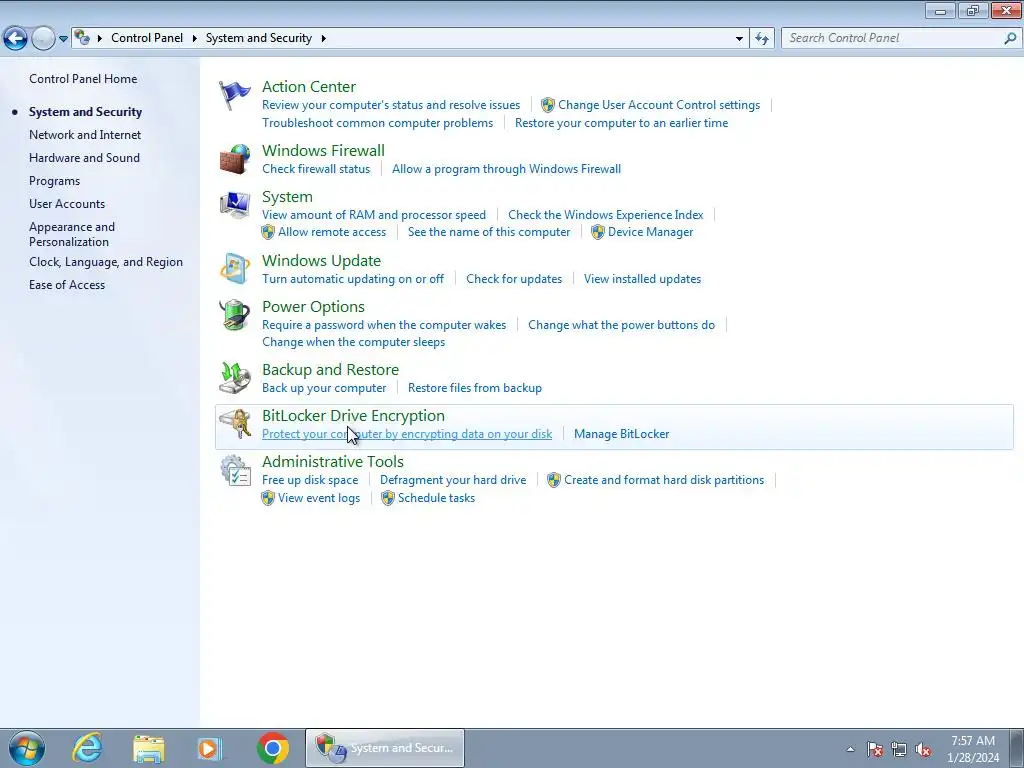Launch Windows Media Player from taskbar
This screenshot has width=1024, height=768.
210,748
